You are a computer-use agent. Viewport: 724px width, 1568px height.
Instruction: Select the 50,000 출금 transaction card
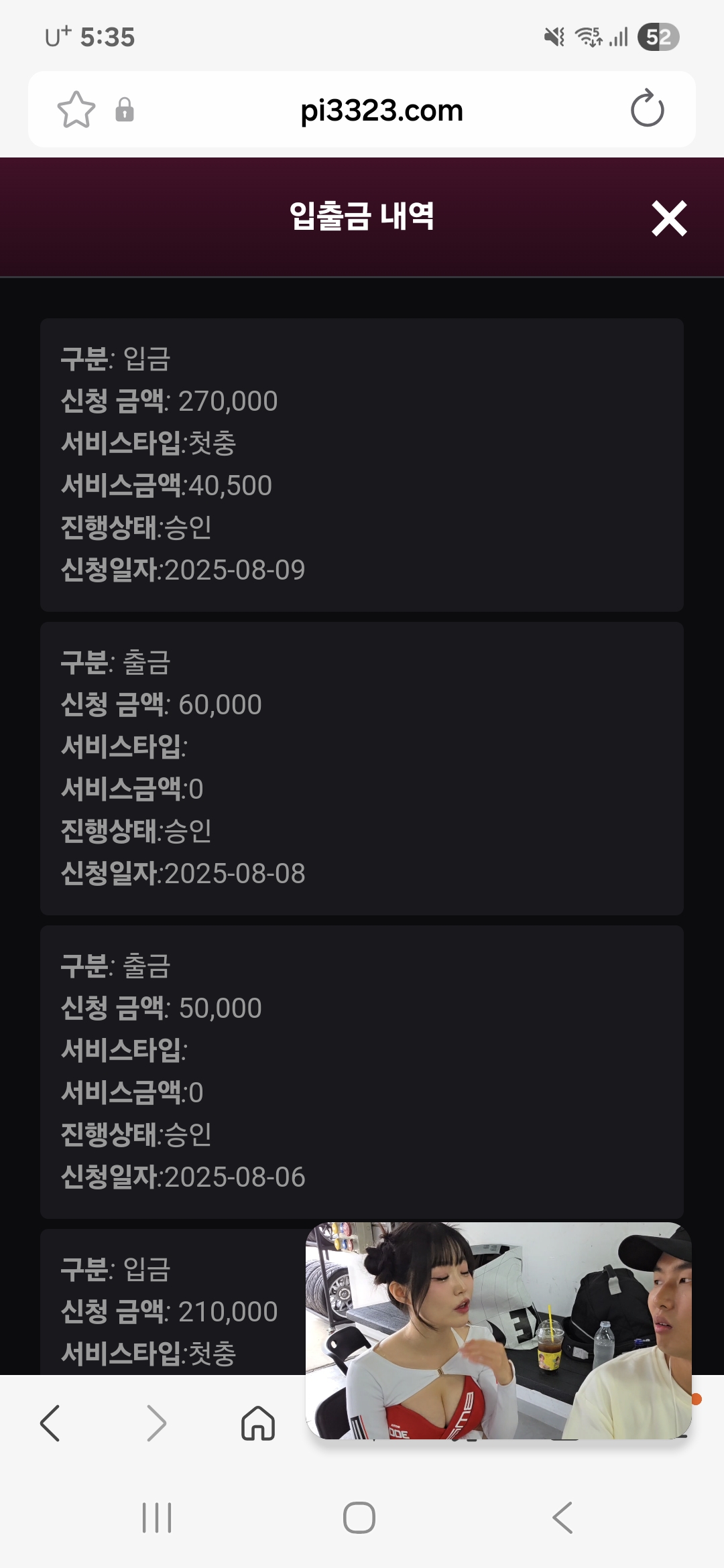362,1071
